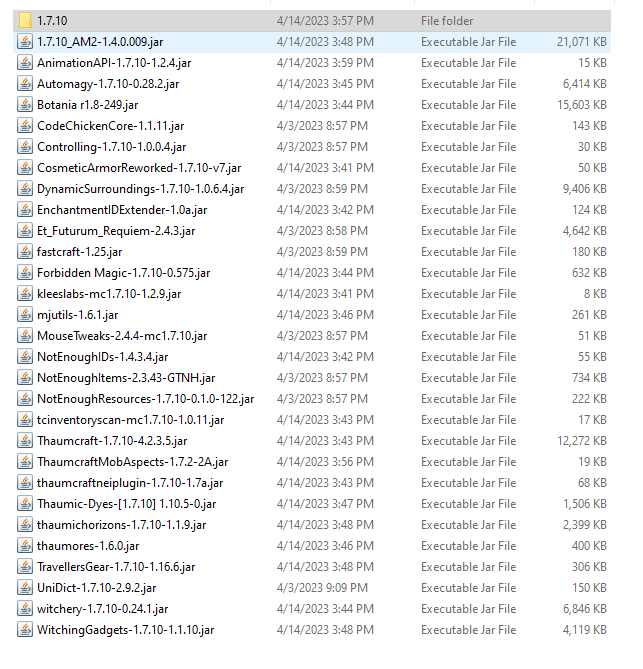Click jar icon beside Botania r1.8-249.jar
Image resolution: width=643 pixels, height=669 pixels.
click(25, 105)
